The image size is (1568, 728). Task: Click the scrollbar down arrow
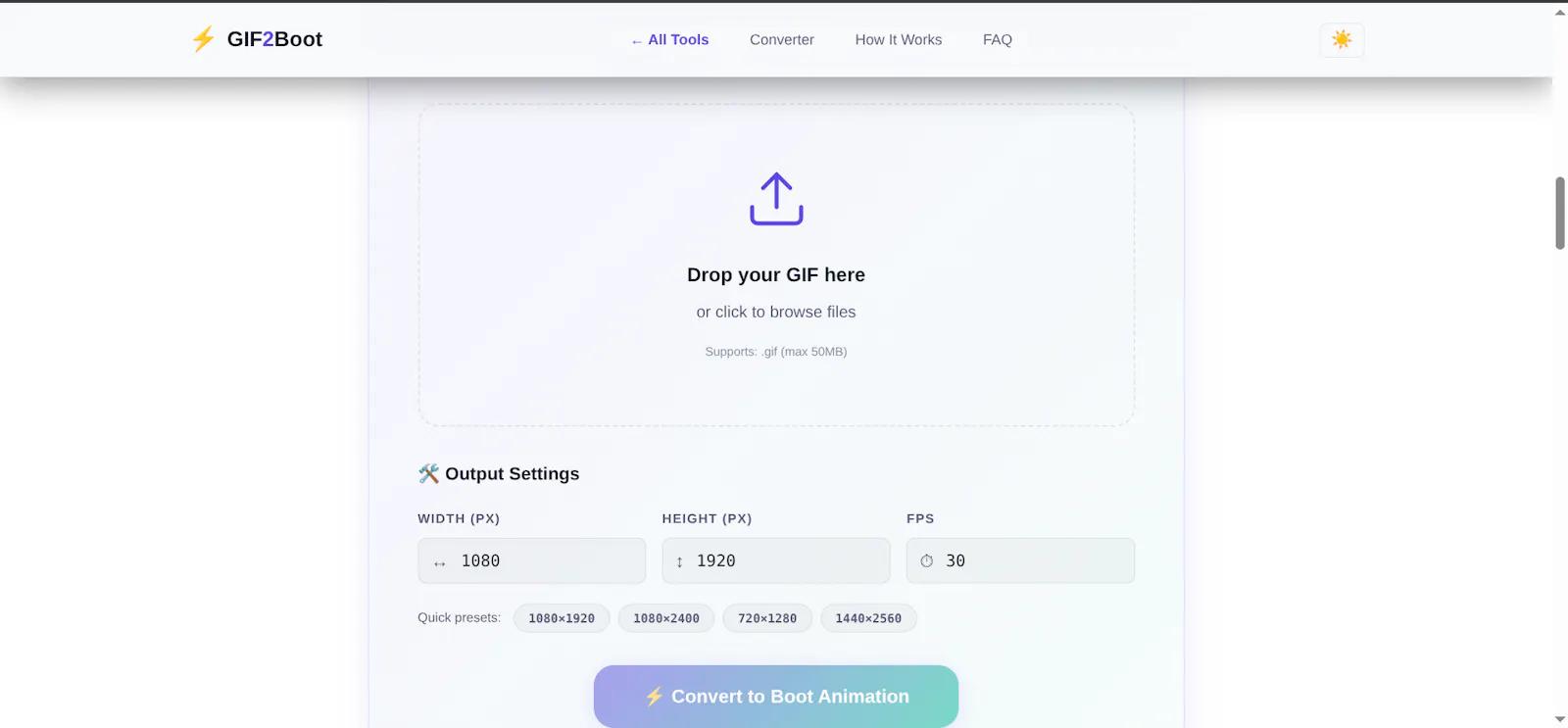pyautogui.click(x=1560, y=719)
